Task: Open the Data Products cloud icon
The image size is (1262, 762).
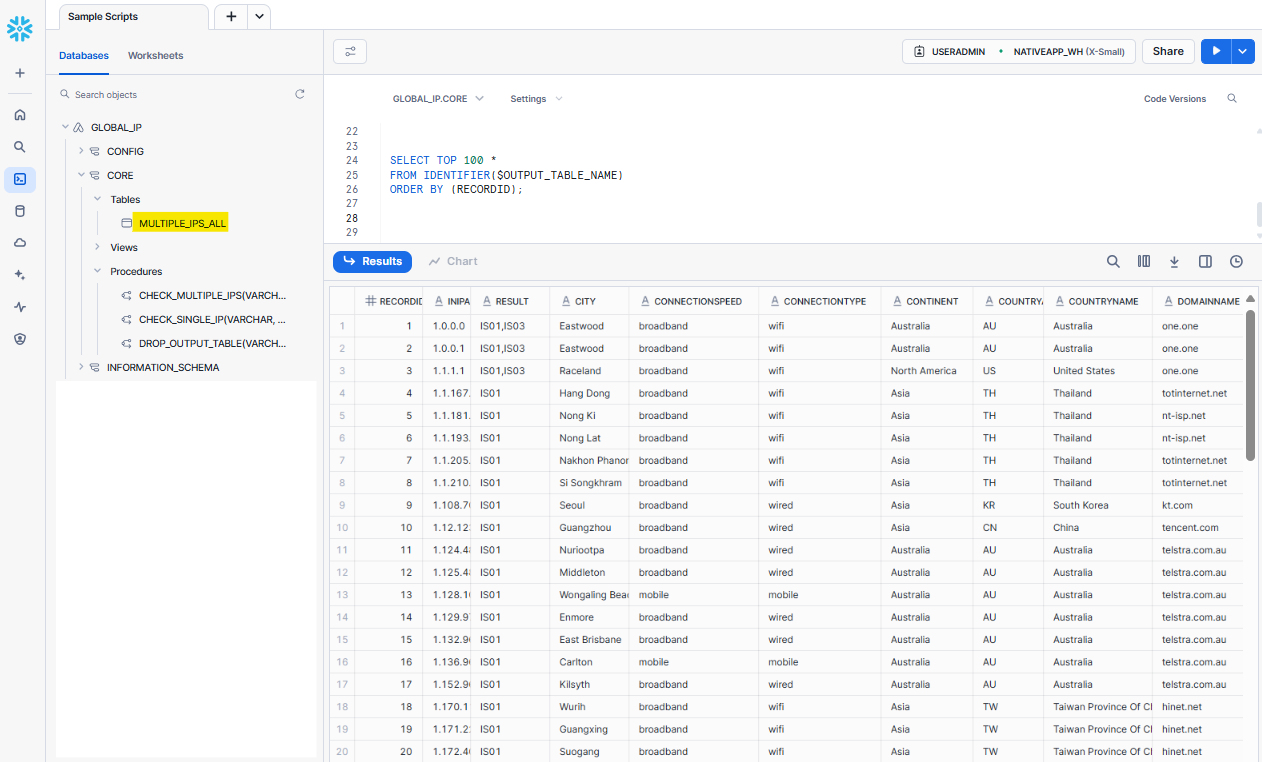Action: [x=20, y=243]
